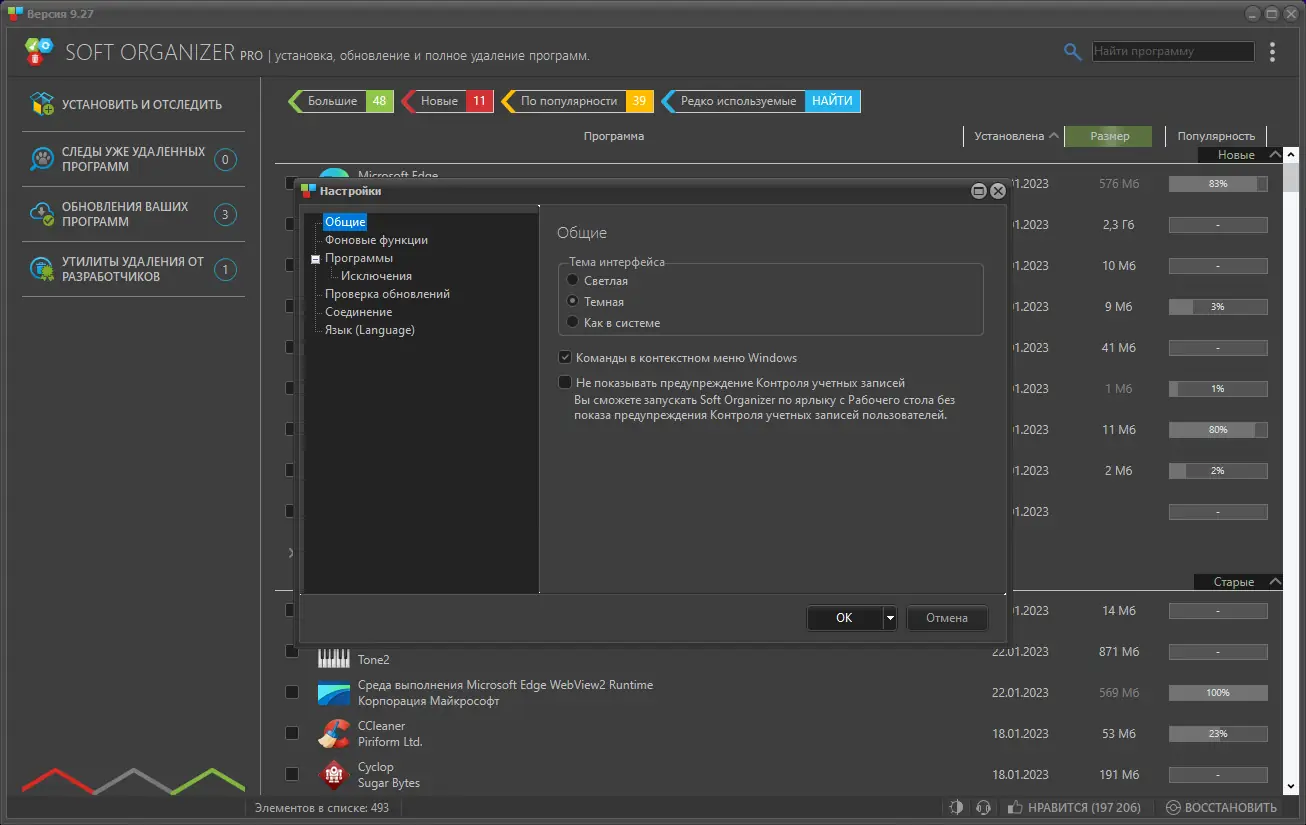Click the cloud update icon in the sidebar
The height and width of the screenshot is (825, 1306).
point(42,214)
